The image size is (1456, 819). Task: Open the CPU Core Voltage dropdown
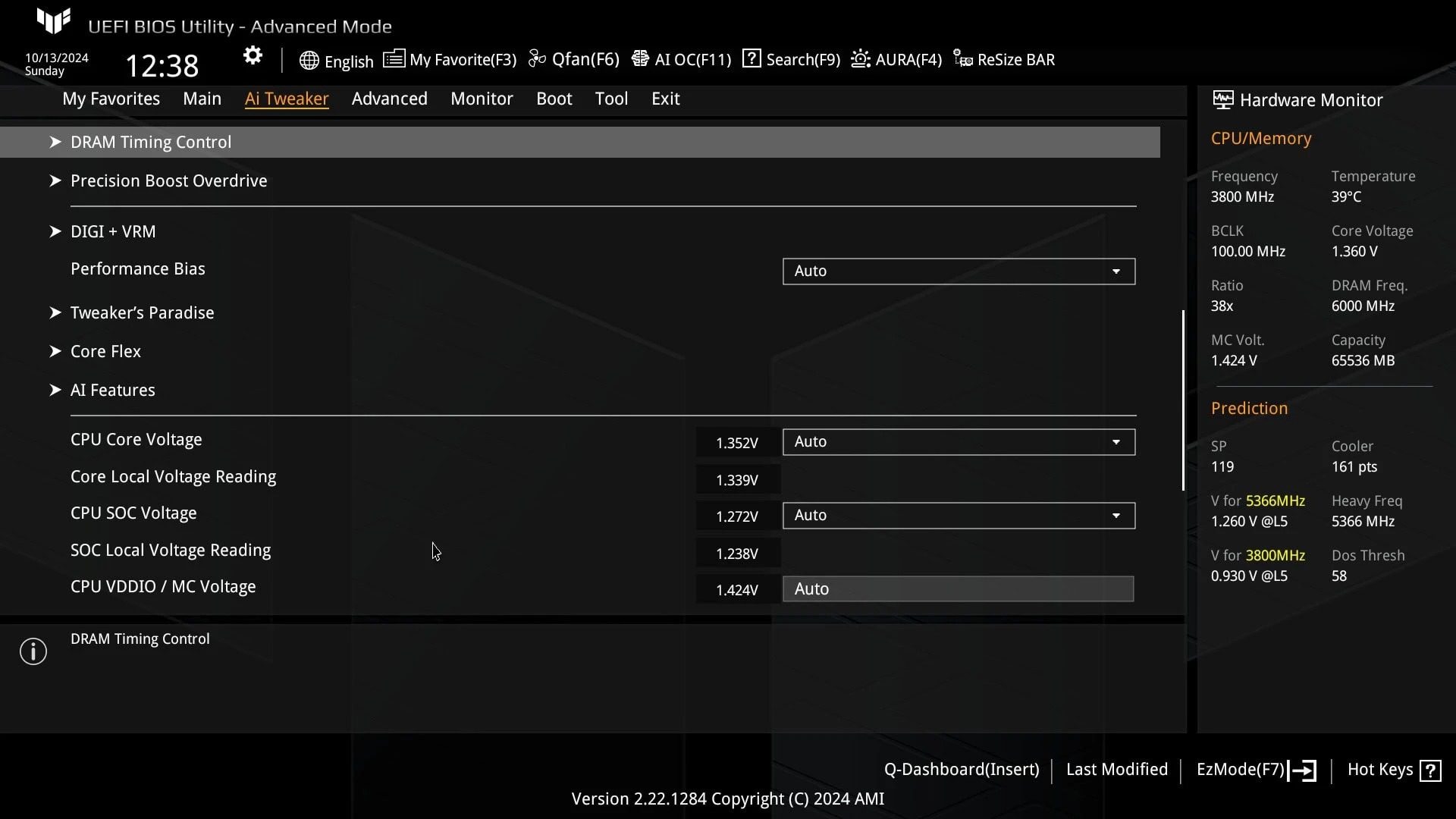point(959,442)
